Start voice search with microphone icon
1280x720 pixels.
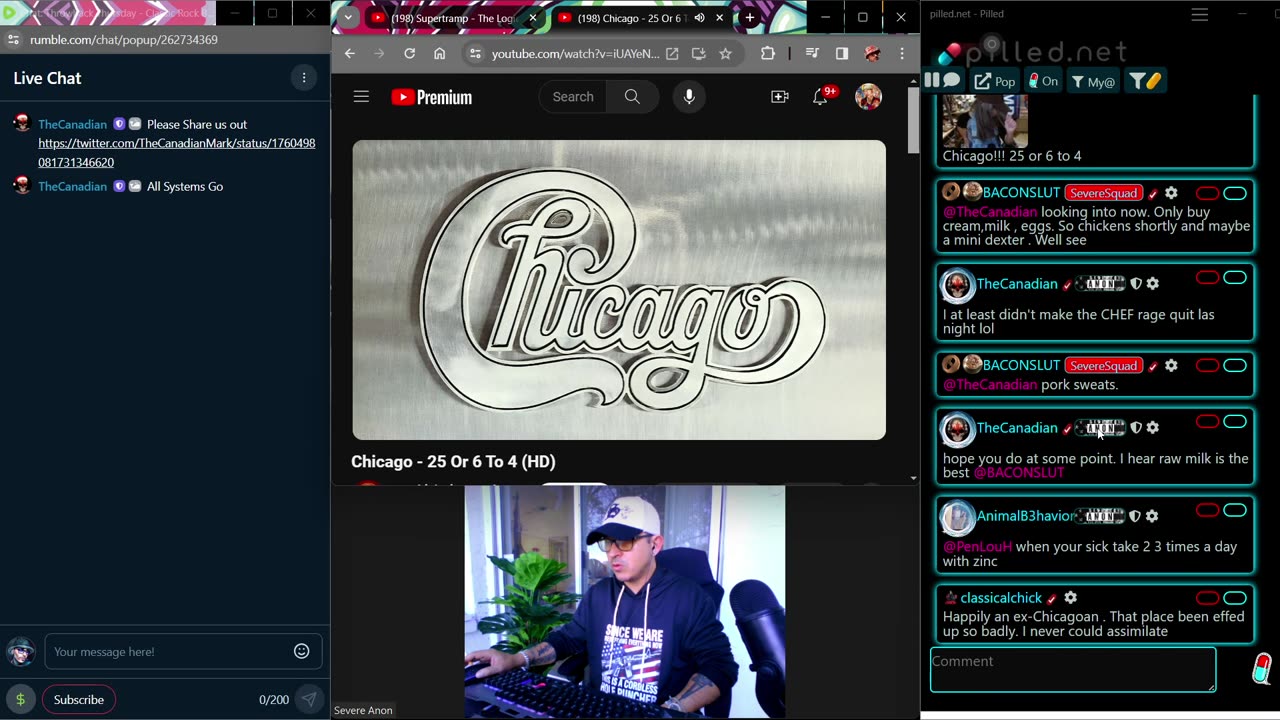tap(689, 97)
